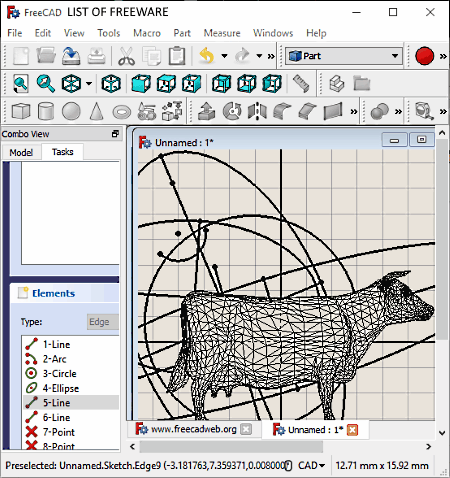
Task: Apply Fillet to edges
Action: tap(282, 111)
